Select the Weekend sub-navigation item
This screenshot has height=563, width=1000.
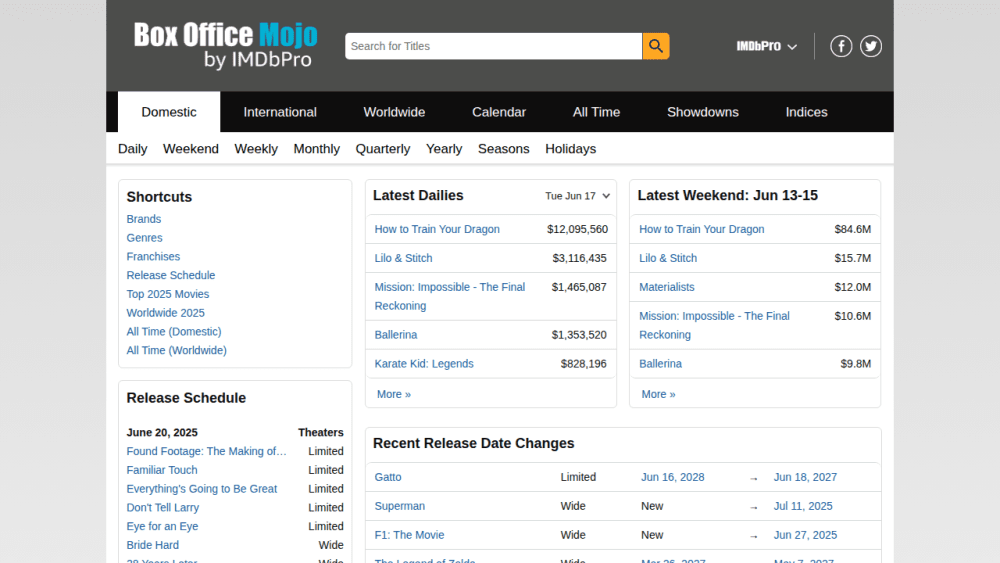click(x=191, y=149)
